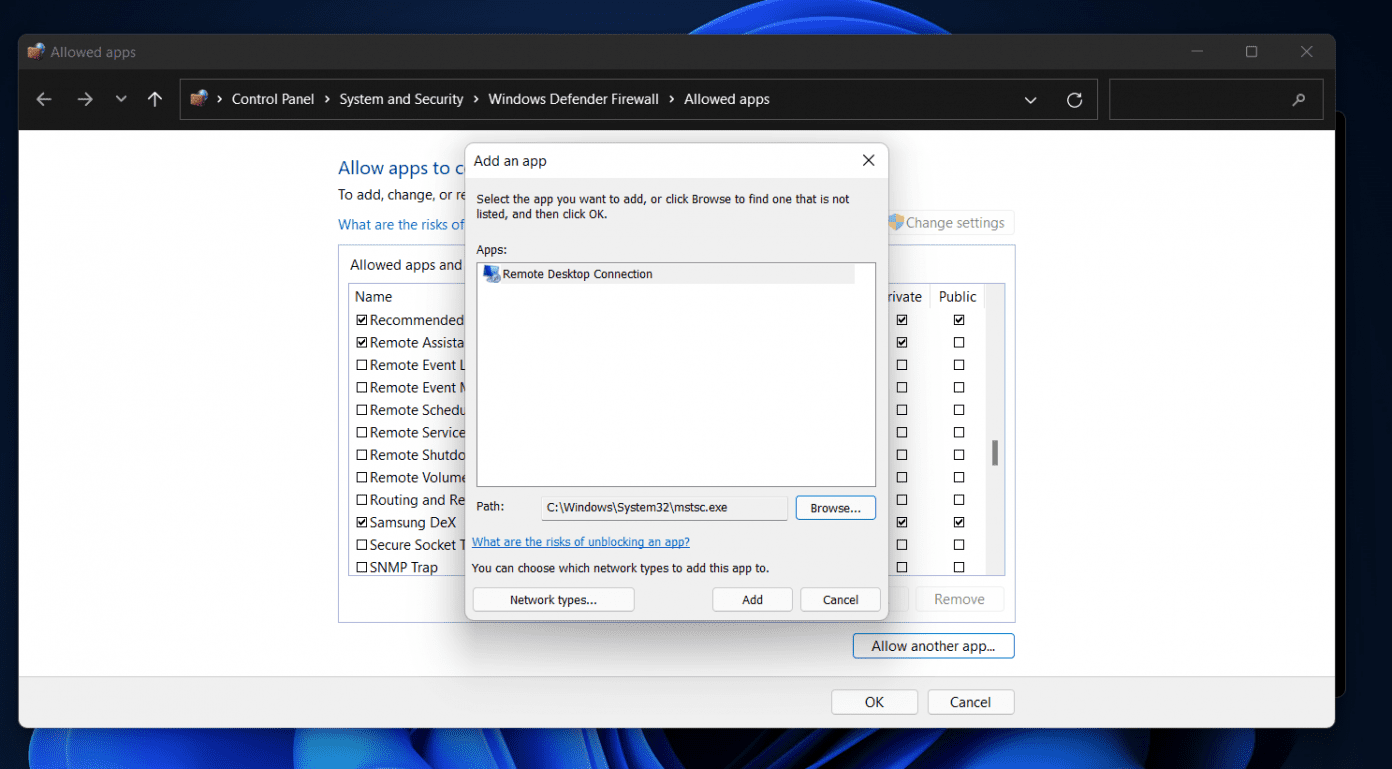
Task: Click the search magnifier icon
Action: coord(1298,99)
